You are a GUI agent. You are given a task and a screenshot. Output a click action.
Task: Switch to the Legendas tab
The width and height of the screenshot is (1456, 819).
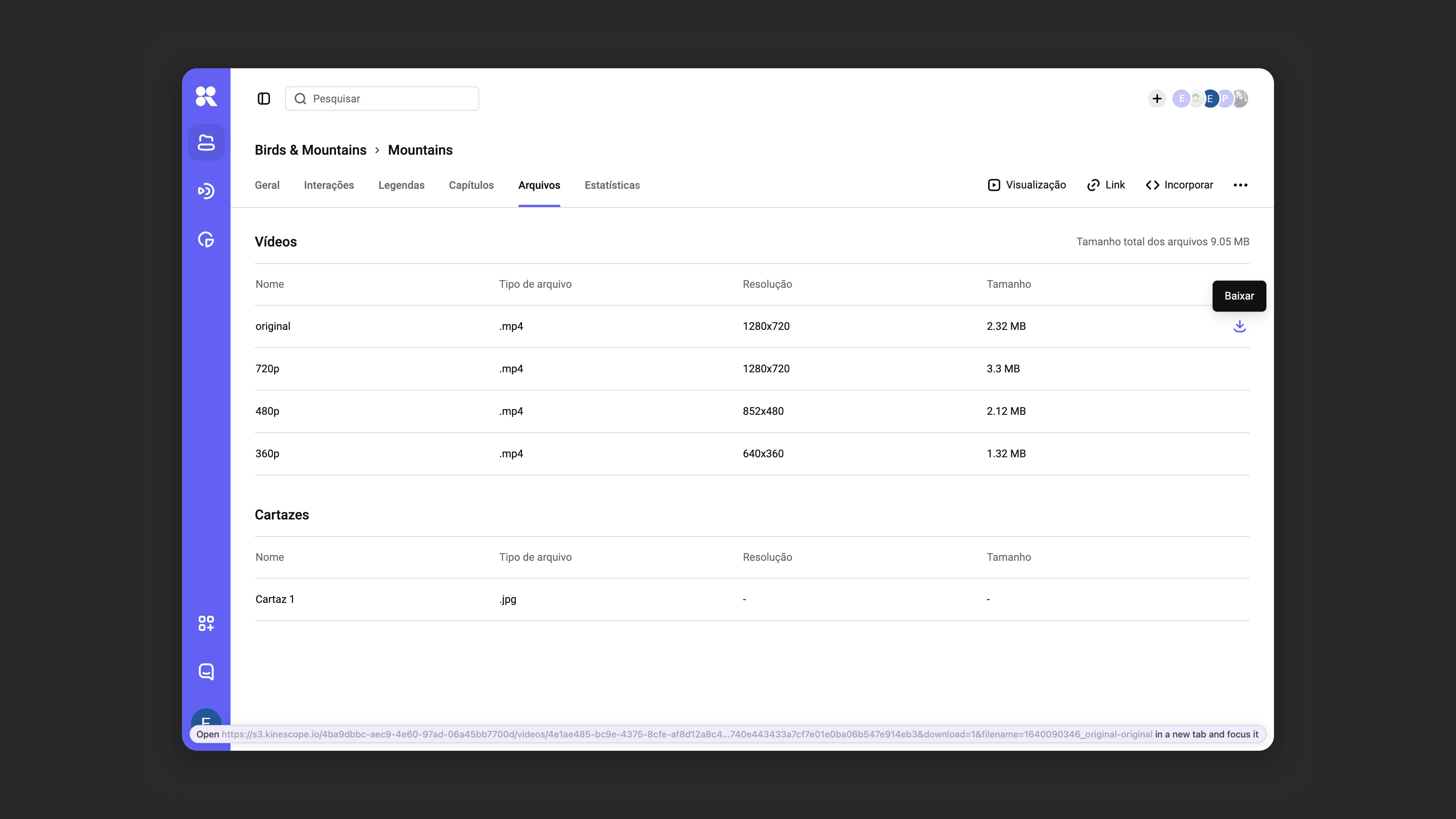point(401,185)
